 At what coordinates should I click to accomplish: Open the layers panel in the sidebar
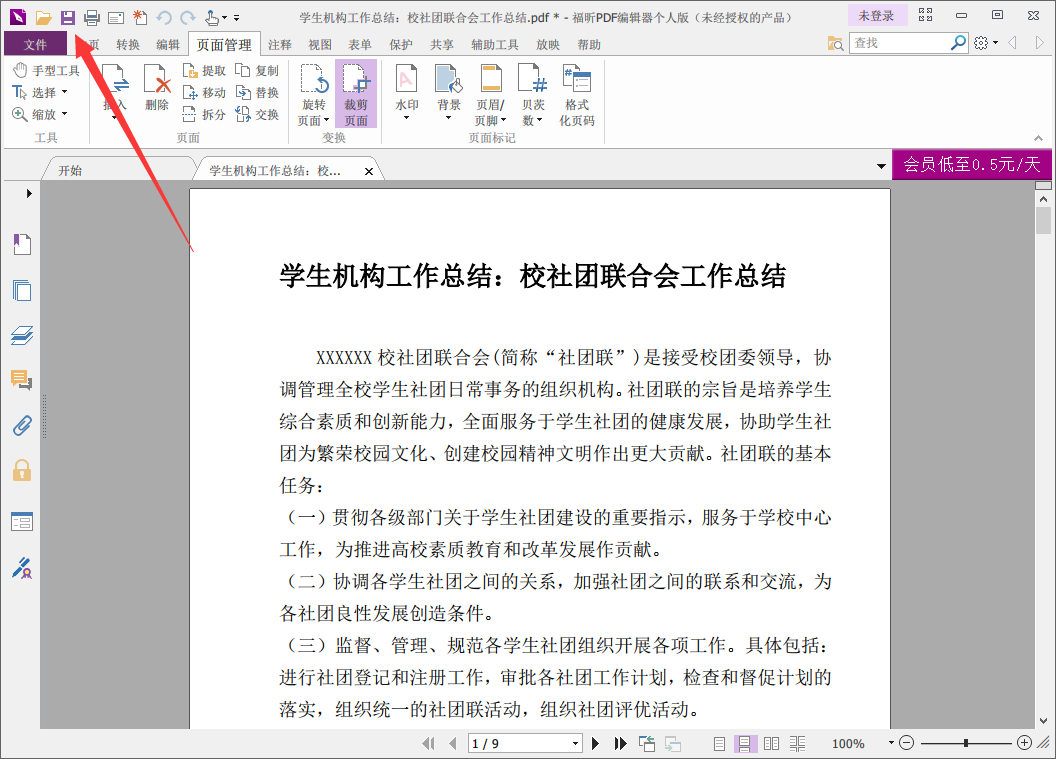[22, 335]
